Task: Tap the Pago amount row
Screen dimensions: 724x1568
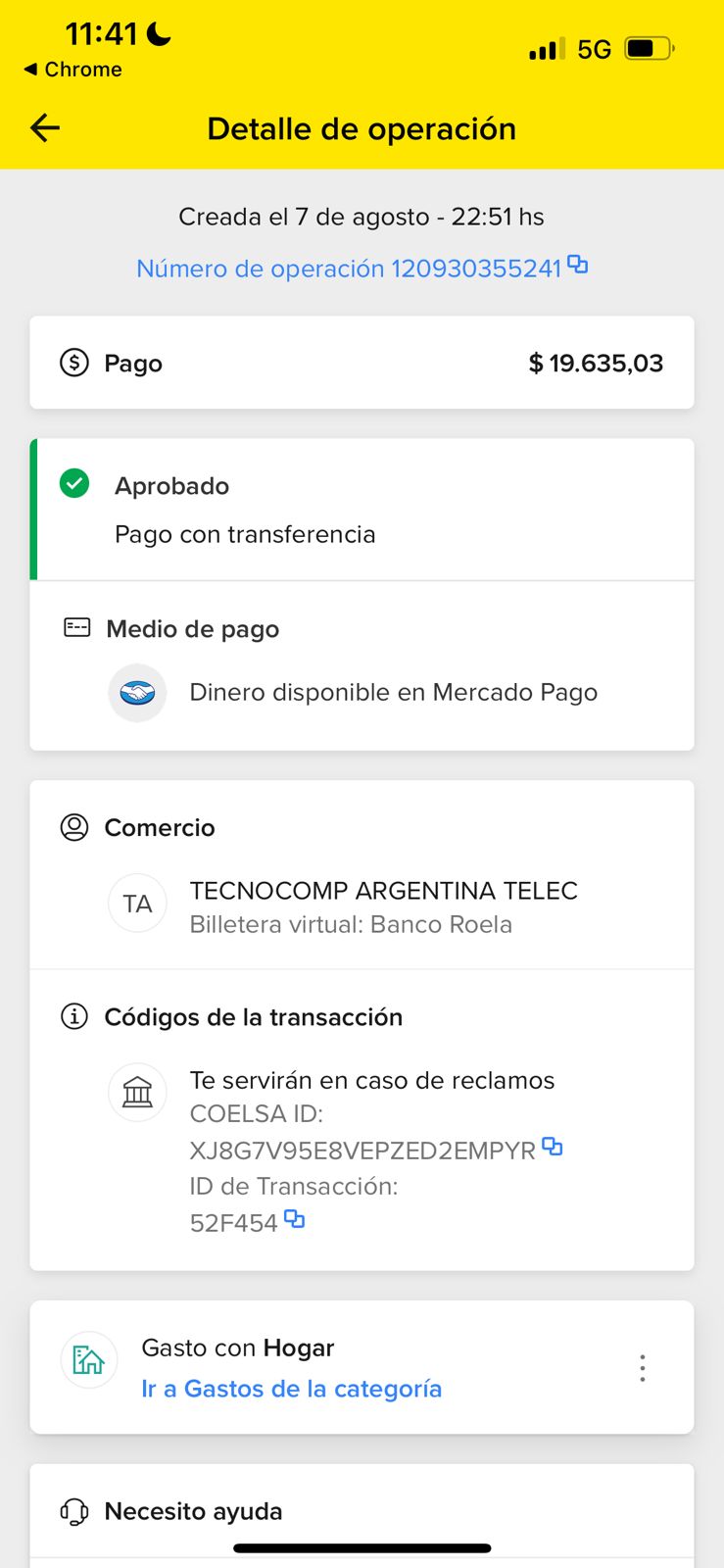Action: point(362,363)
